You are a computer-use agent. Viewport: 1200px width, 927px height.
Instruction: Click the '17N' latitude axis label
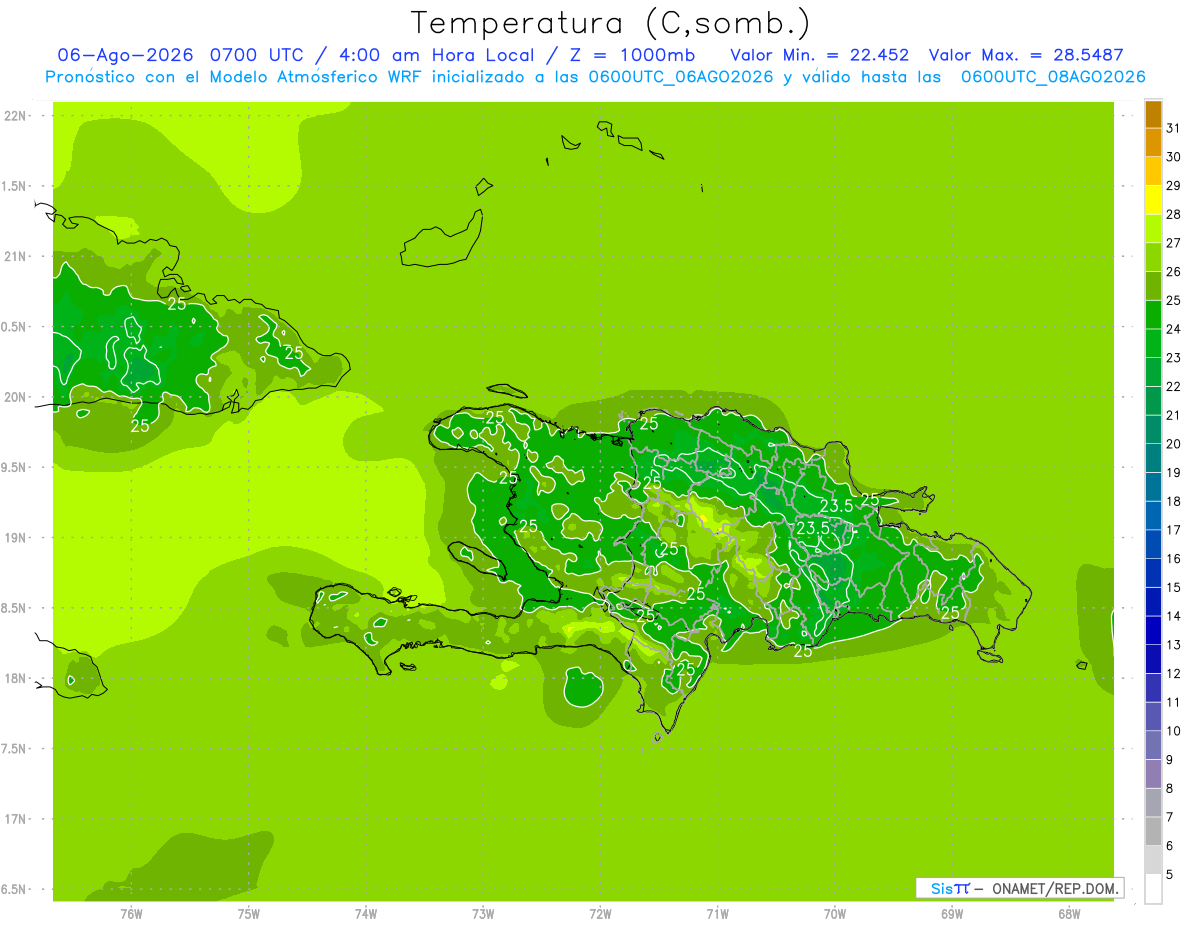[x=15, y=819]
